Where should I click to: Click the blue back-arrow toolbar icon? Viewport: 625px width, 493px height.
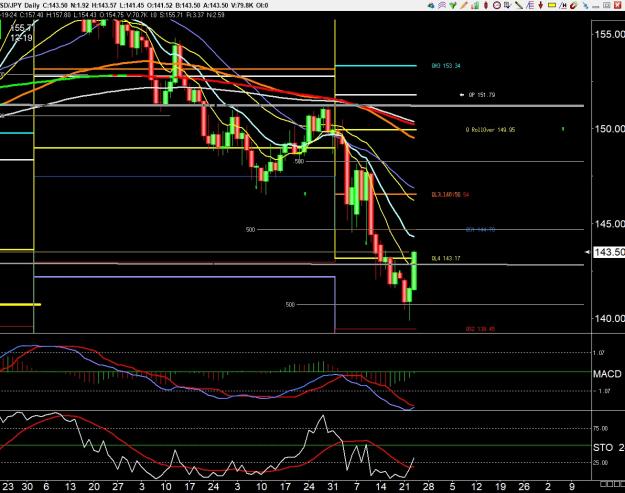tap(431, 5)
